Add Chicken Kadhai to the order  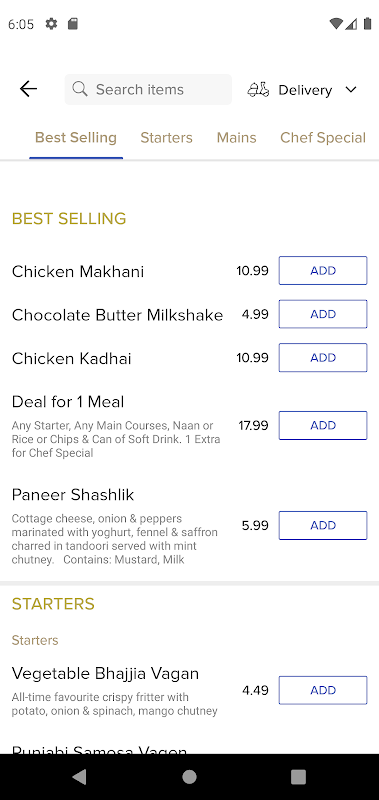[323, 358]
